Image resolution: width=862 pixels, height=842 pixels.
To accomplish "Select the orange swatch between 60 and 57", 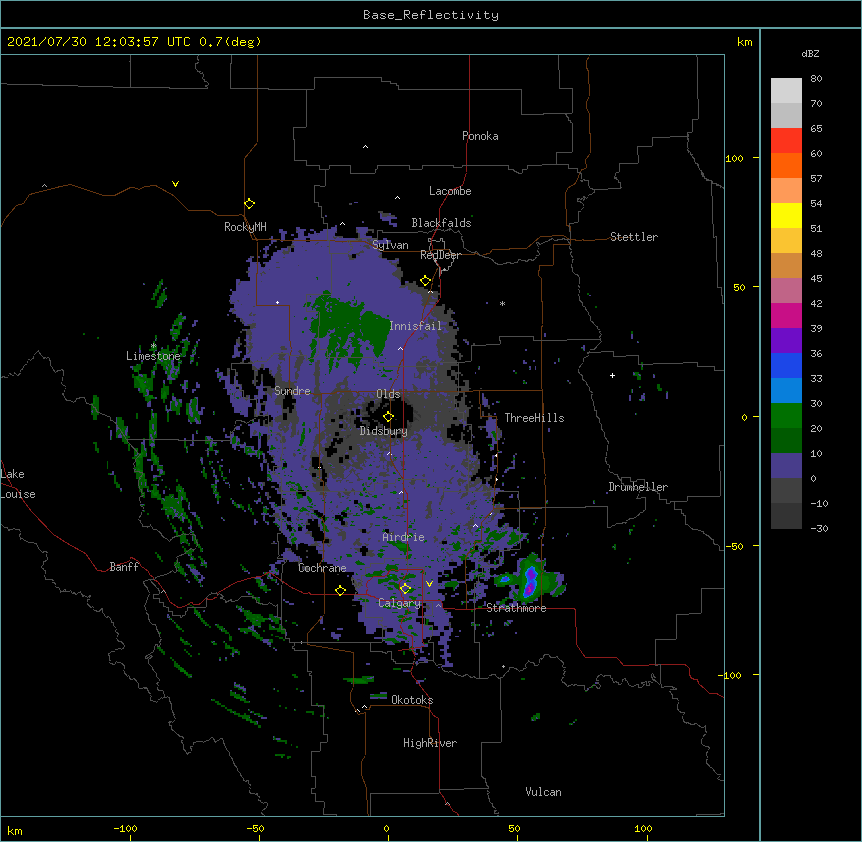I will (786, 165).
